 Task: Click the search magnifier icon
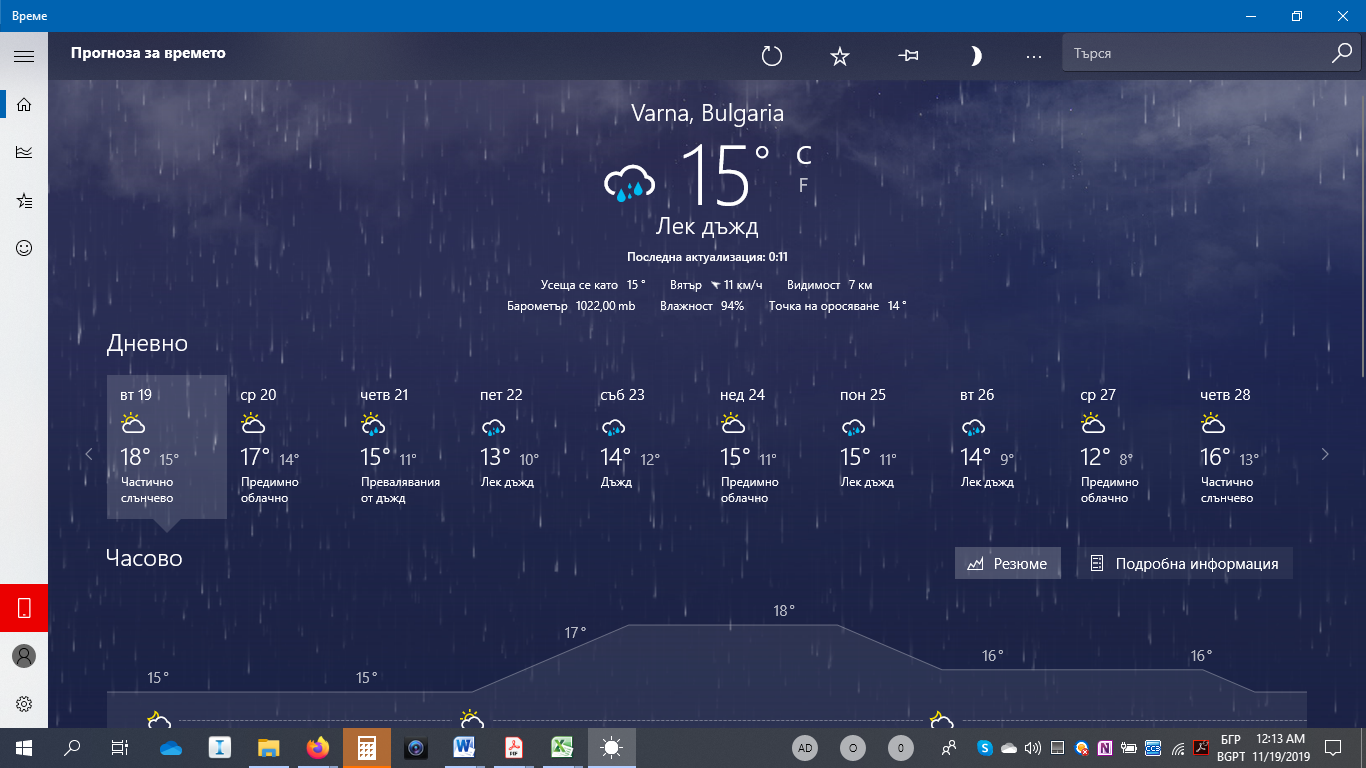[x=1341, y=54]
